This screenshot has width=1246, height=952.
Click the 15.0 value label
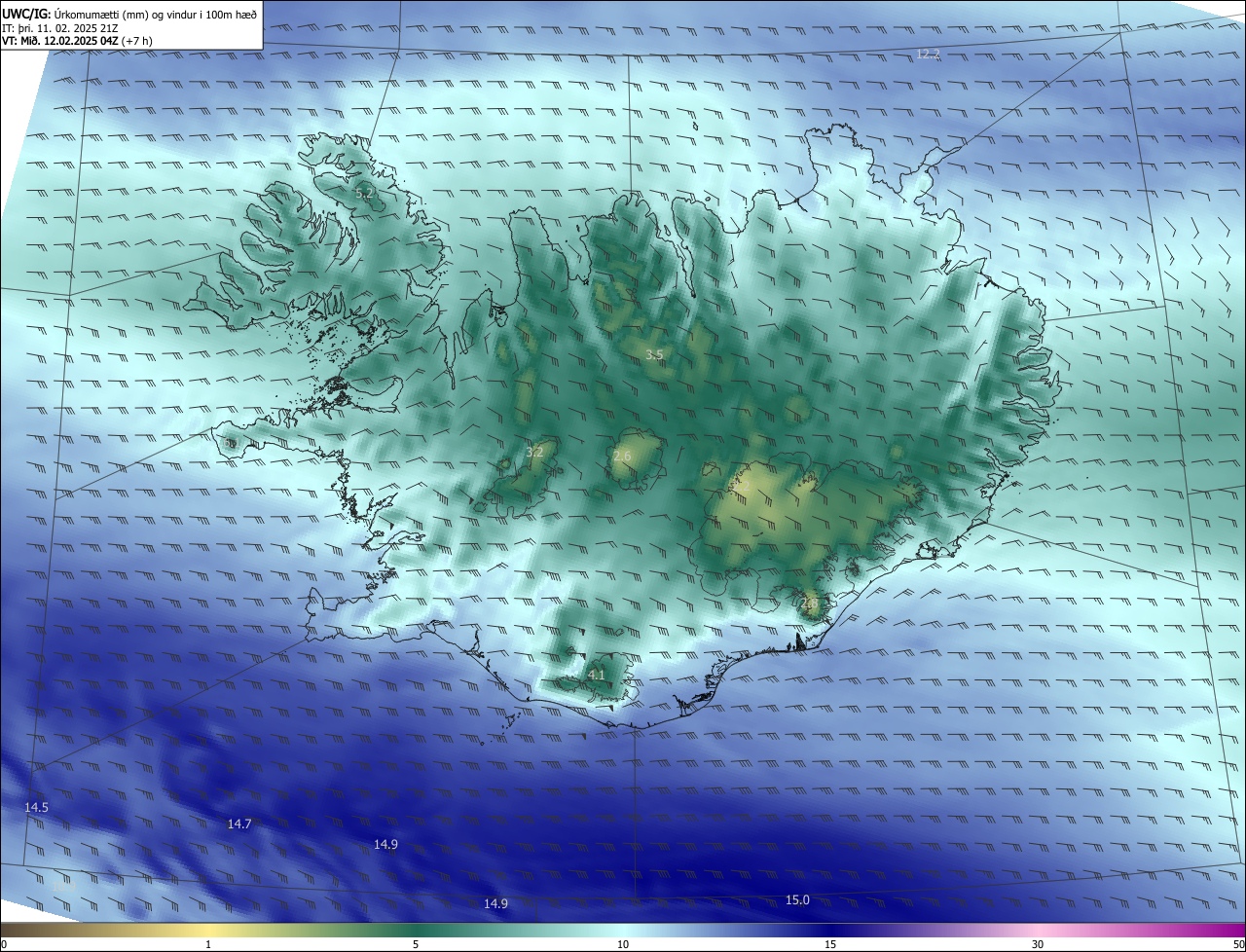797,900
